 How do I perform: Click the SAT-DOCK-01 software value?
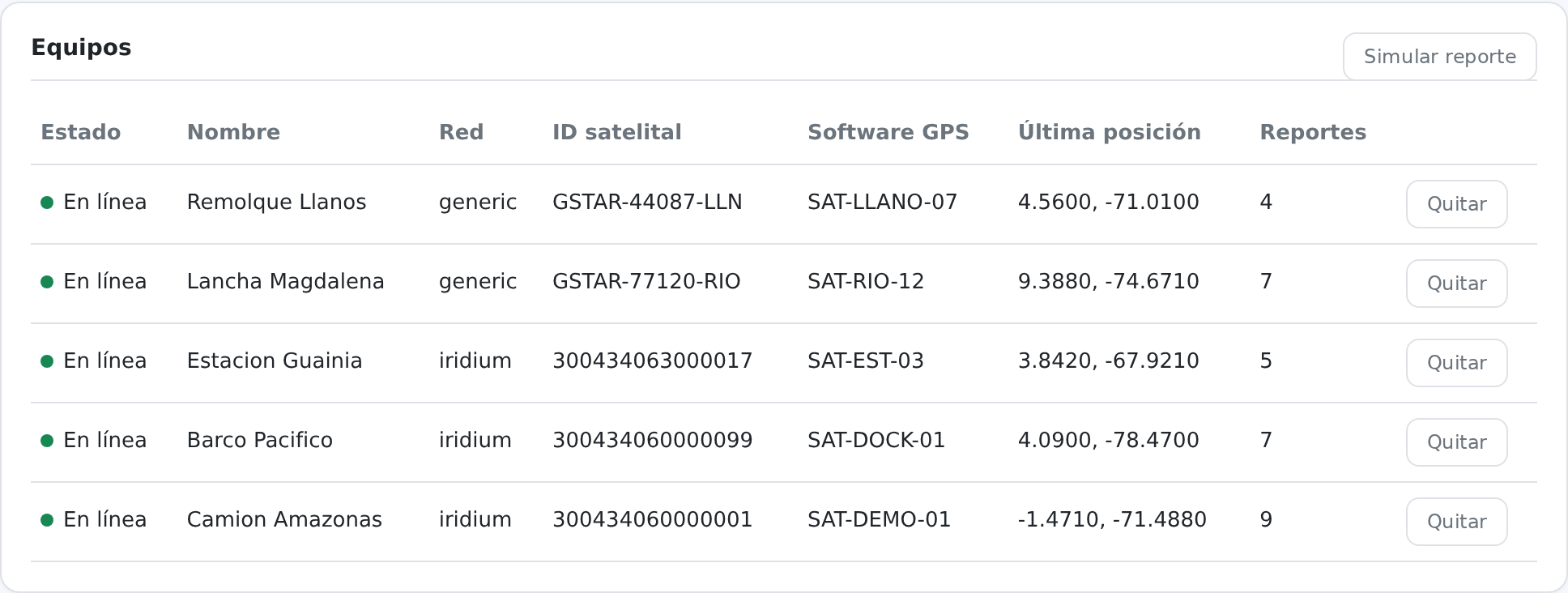tap(876, 441)
